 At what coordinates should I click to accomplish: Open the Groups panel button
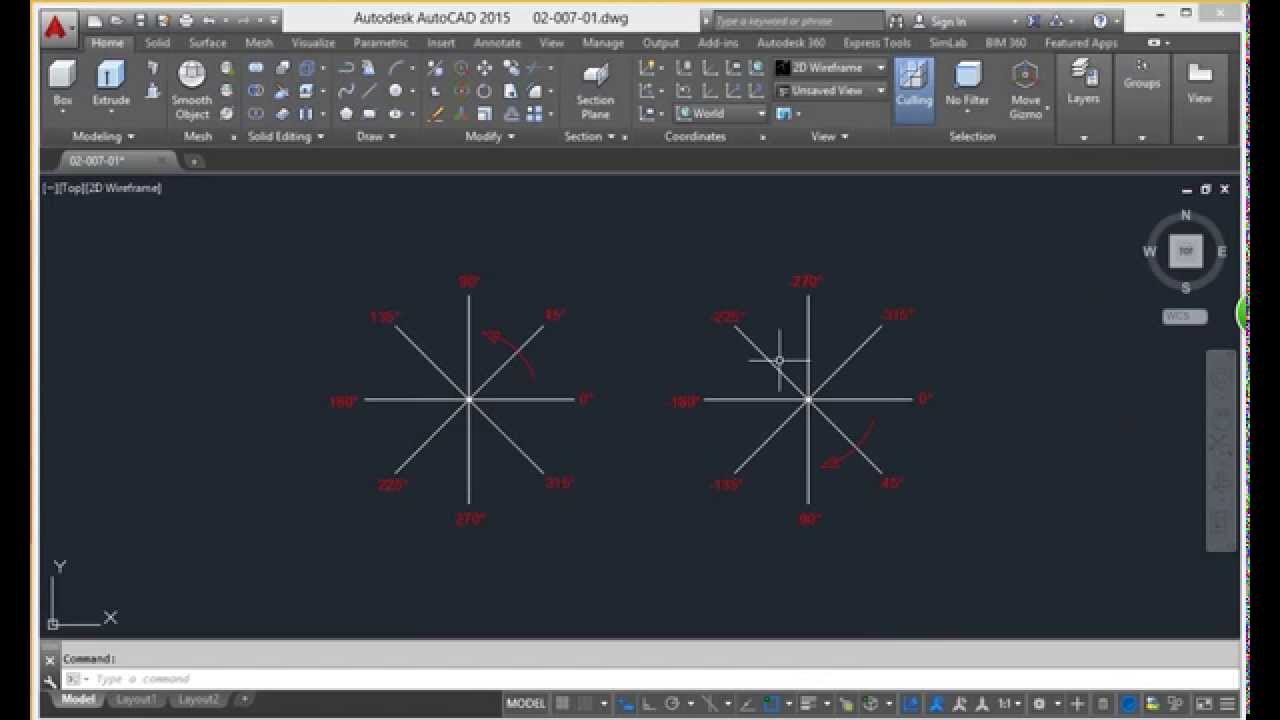(x=1141, y=75)
